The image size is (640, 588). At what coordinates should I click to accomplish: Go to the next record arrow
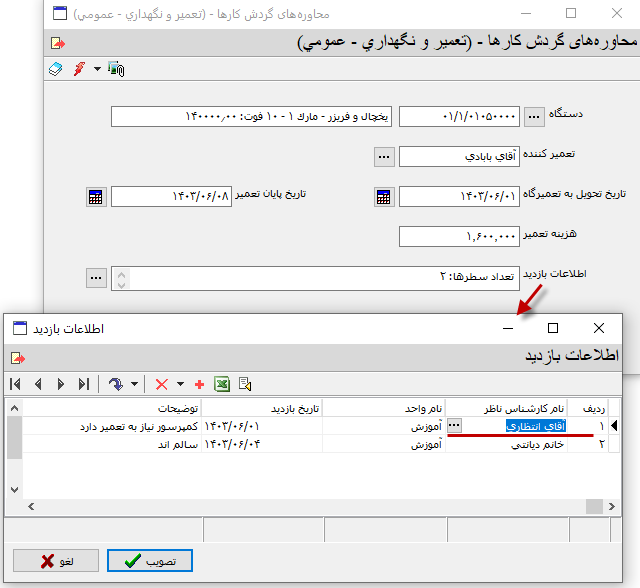click(x=61, y=384)
